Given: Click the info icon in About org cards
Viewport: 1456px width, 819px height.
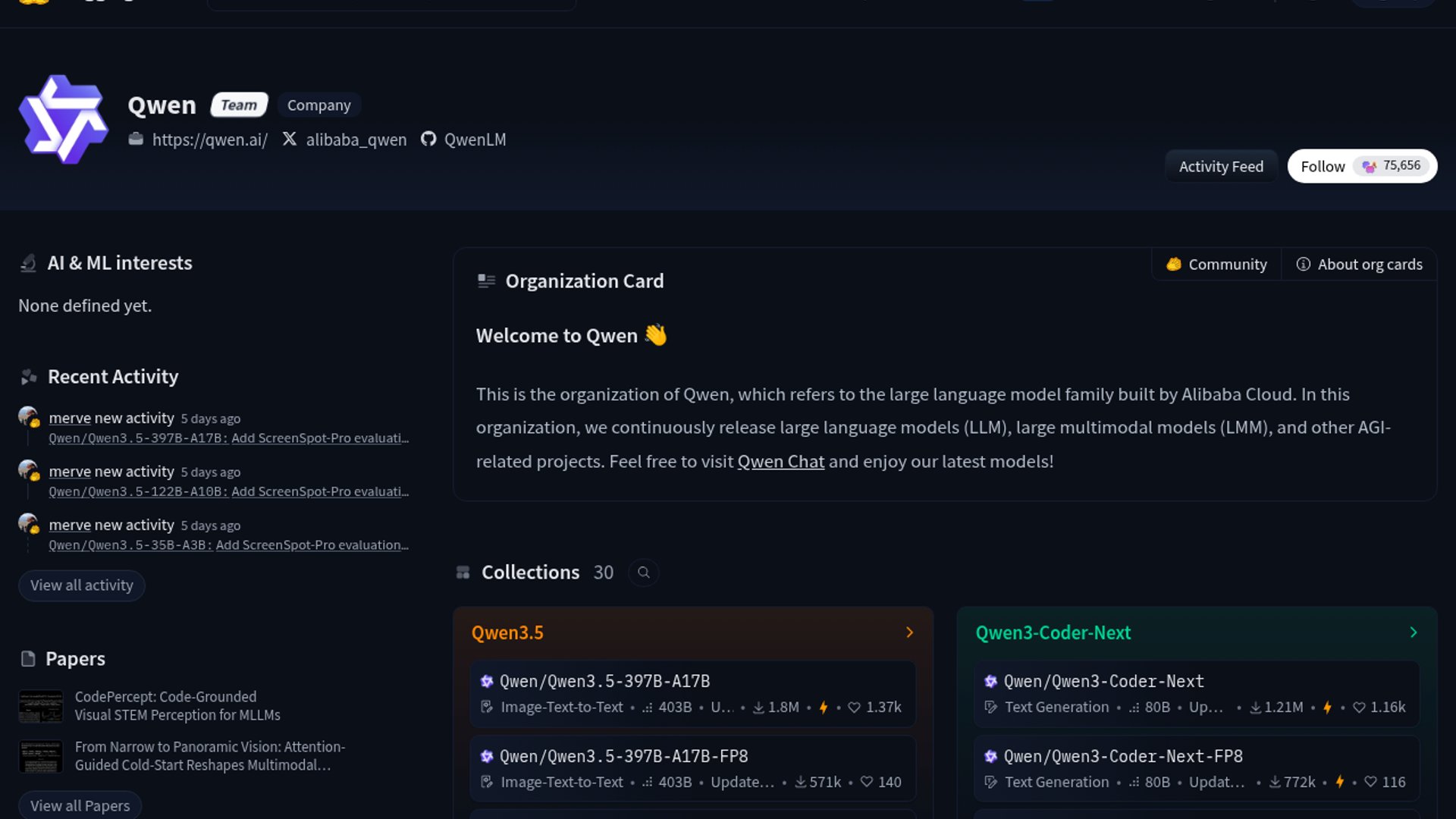Looking at the screenshot, I should 1303,264.
